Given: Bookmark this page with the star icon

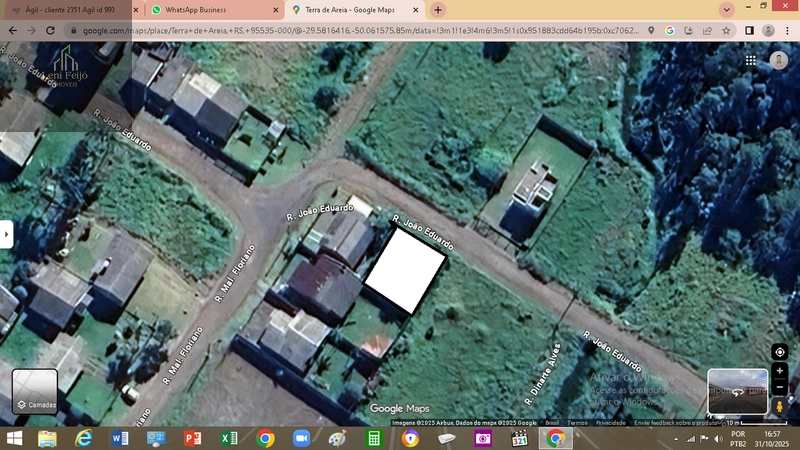Looking at the screenshot, I should [x=726, y=31].
